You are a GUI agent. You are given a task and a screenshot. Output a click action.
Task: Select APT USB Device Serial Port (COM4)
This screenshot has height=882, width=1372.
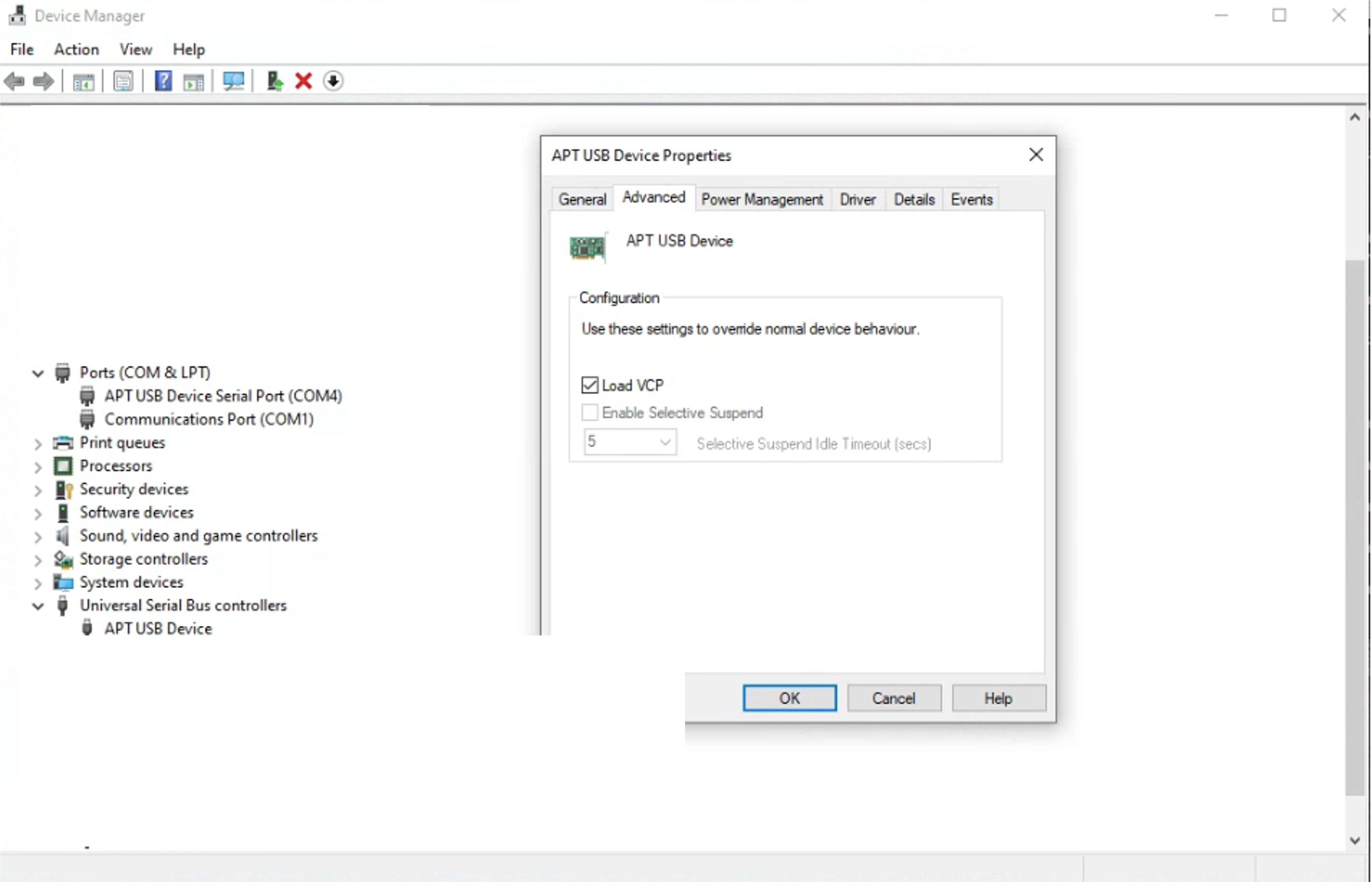click(223, 396)
